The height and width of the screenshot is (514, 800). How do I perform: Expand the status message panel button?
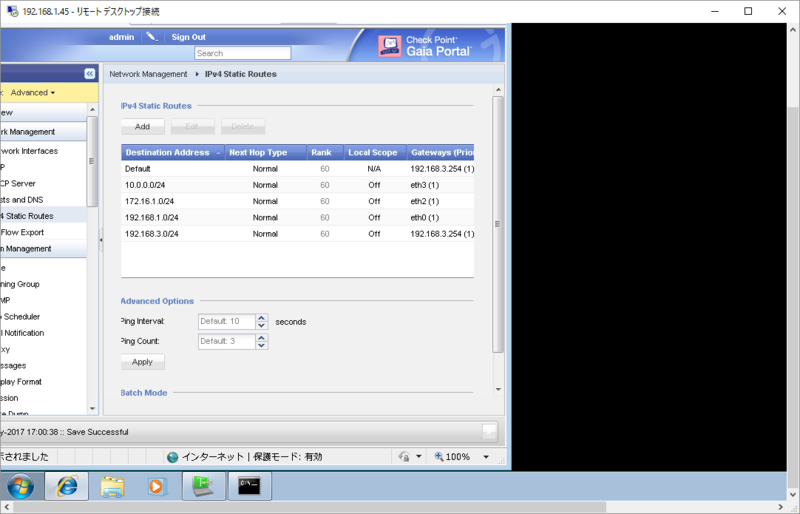[489, 432]
